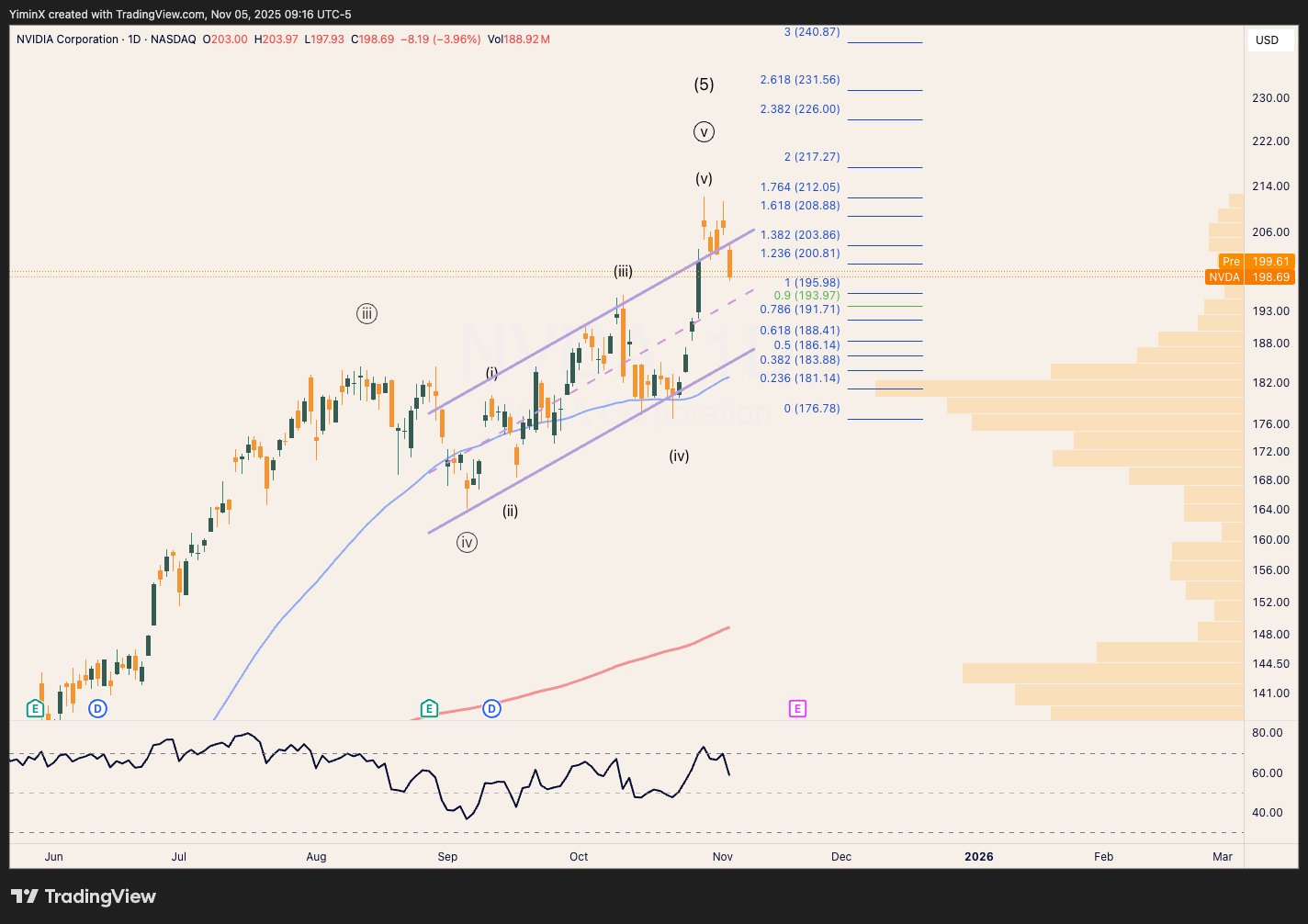Click the orange NVDA 198.69 price label
This screenshot has height=924, width=1308.
1249,277
